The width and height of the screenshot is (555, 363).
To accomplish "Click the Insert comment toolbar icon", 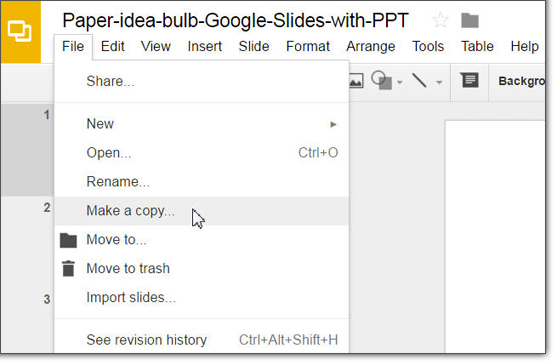I will click(470, 80).
